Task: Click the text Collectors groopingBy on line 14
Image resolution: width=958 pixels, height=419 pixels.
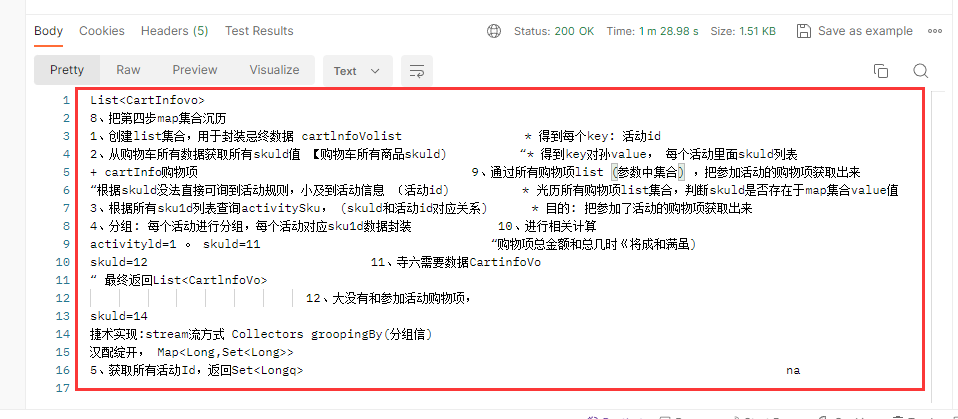Action: (x=308, y=335)
